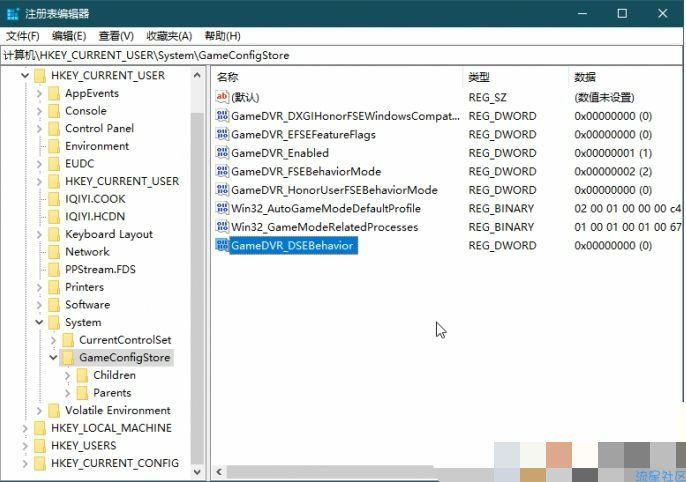Expand the Control Panel key

coord(38,128)
